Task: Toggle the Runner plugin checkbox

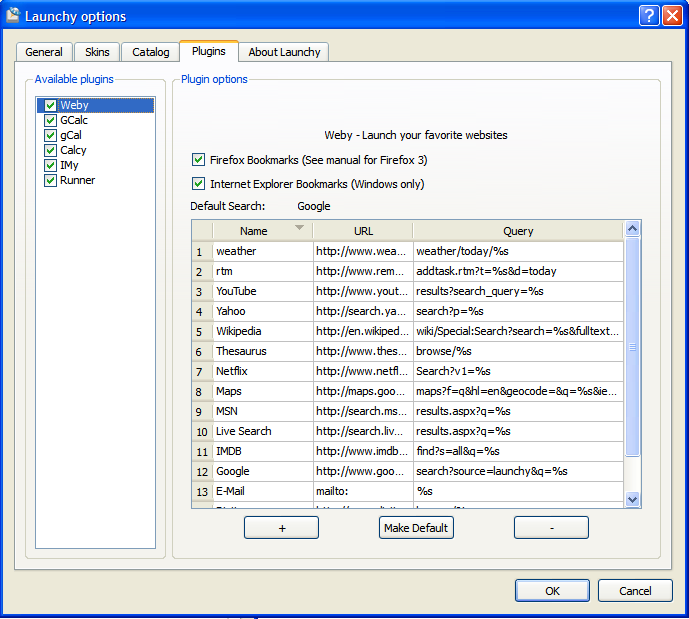Action: [x=50, y=180]
